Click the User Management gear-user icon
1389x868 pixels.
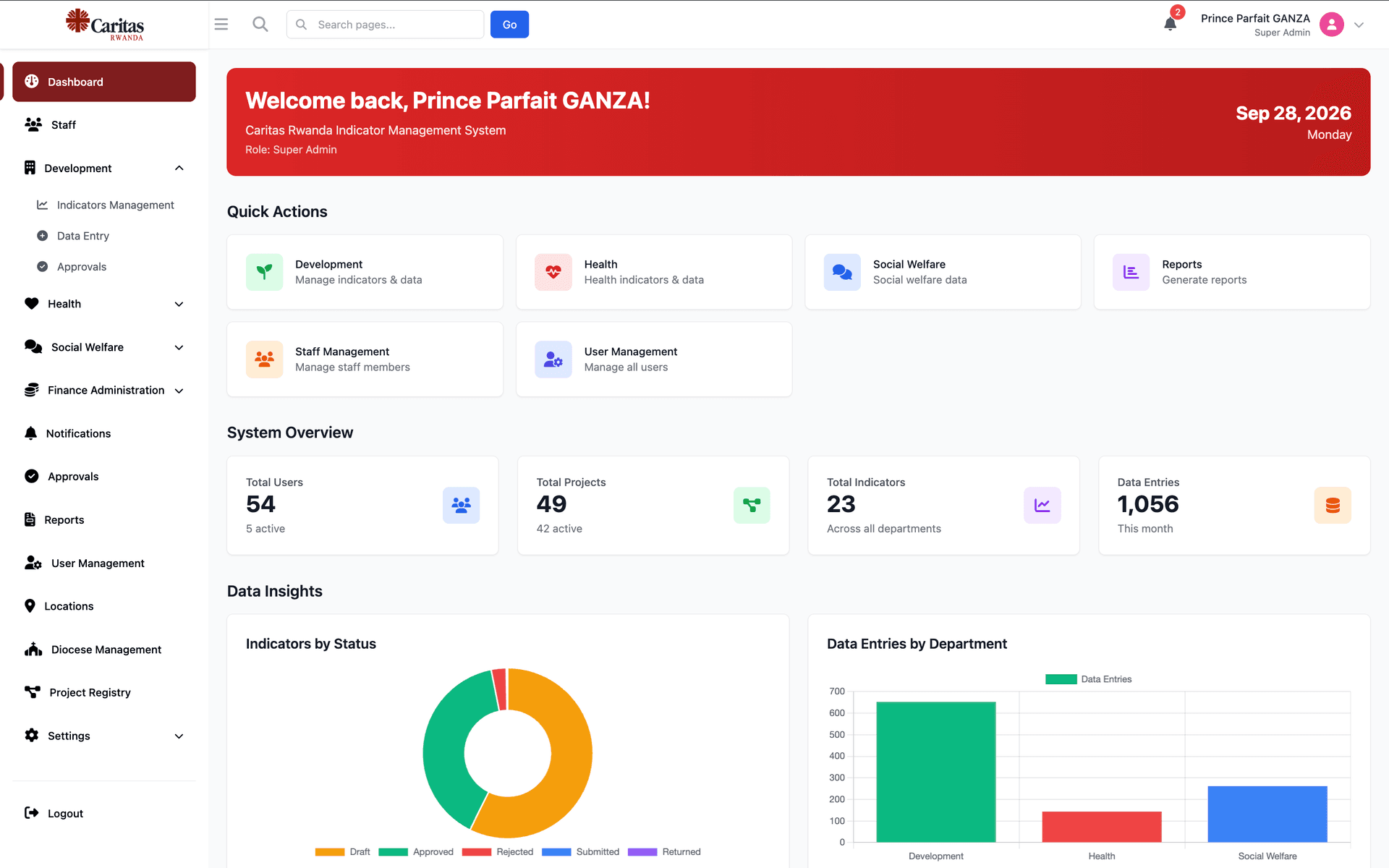(553, 359)
